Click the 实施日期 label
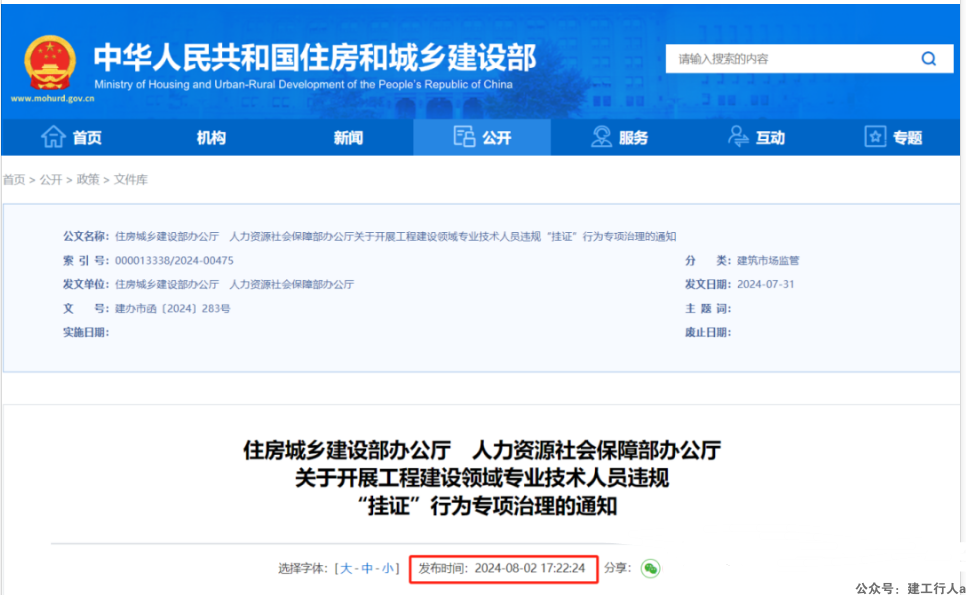 click(x=86, y=333)
